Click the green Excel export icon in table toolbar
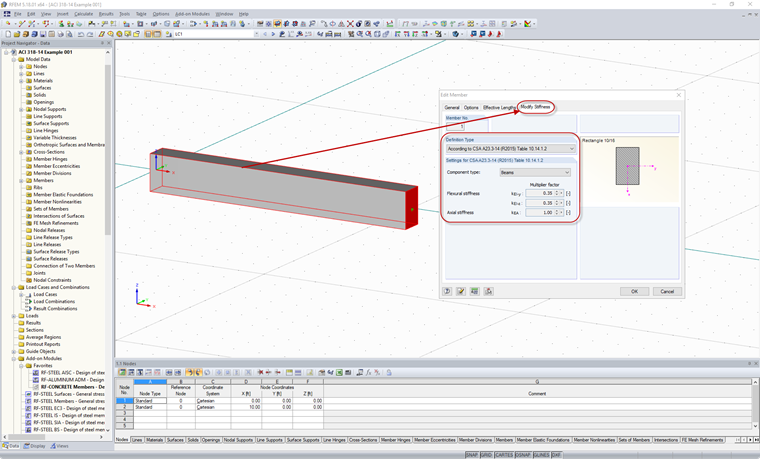760x459 pixels. [339, 372]
